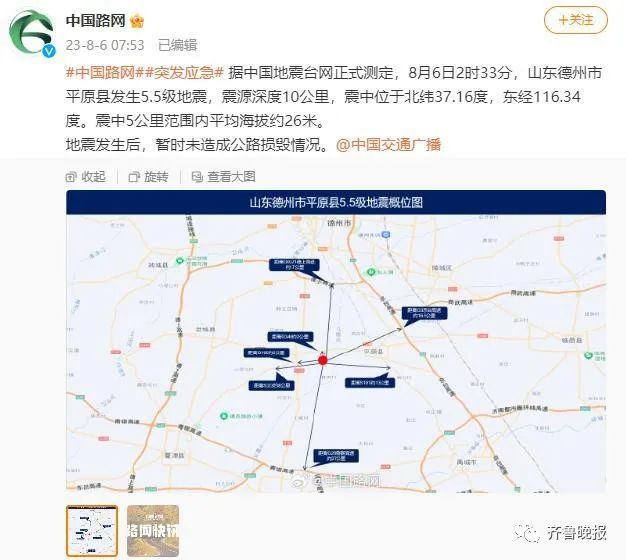
Task: Collapse the image with 收起
Action: (x=86, y=176)
